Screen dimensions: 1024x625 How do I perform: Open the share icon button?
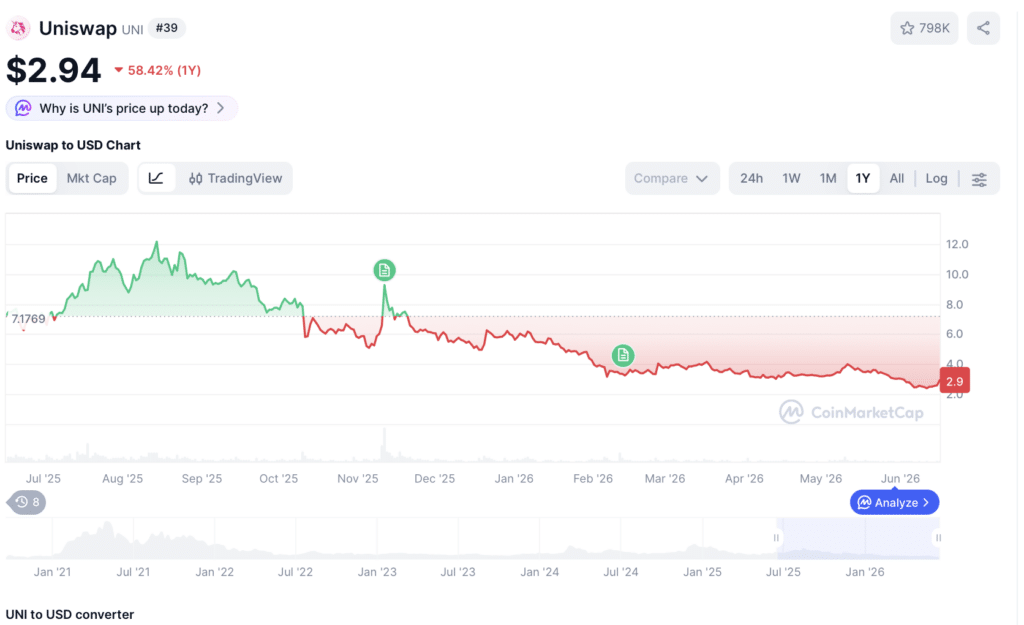click(983, 28)
